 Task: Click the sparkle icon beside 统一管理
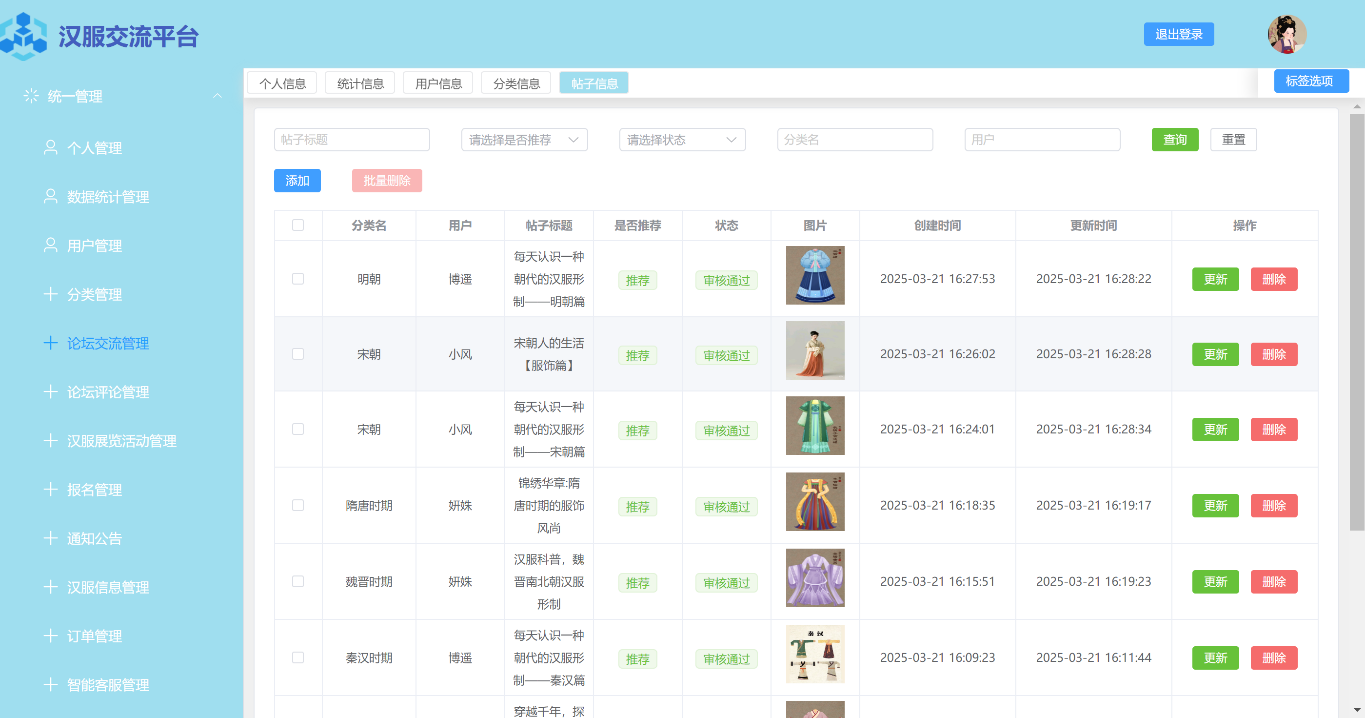click(x=31, y=96)
